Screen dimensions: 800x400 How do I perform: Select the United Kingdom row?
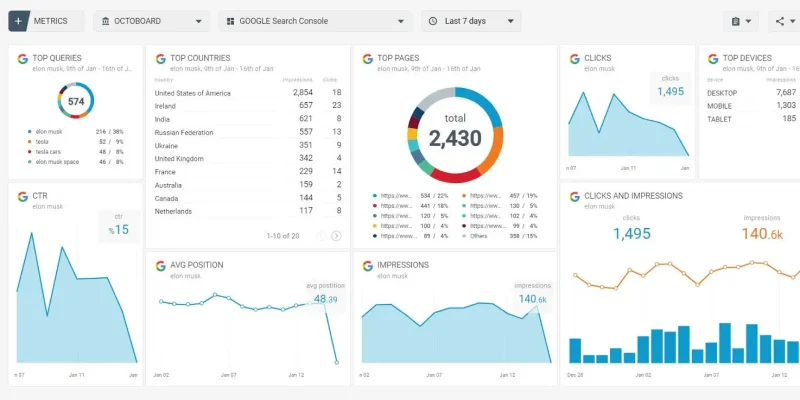click(248, 159)
